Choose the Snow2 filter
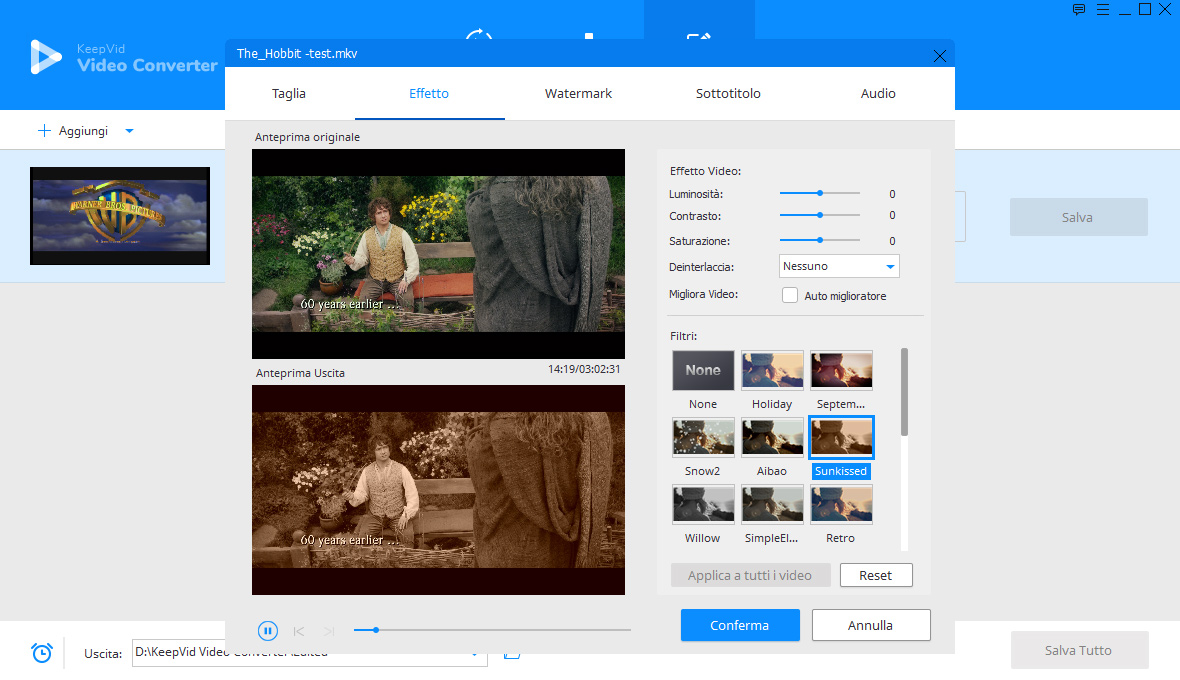 (703, 437)
